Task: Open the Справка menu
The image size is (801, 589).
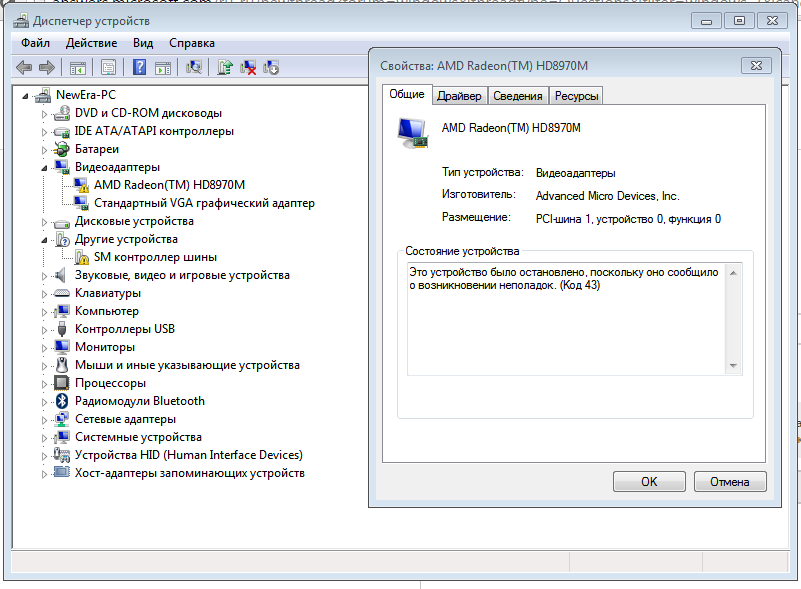Action: point(192,43)
